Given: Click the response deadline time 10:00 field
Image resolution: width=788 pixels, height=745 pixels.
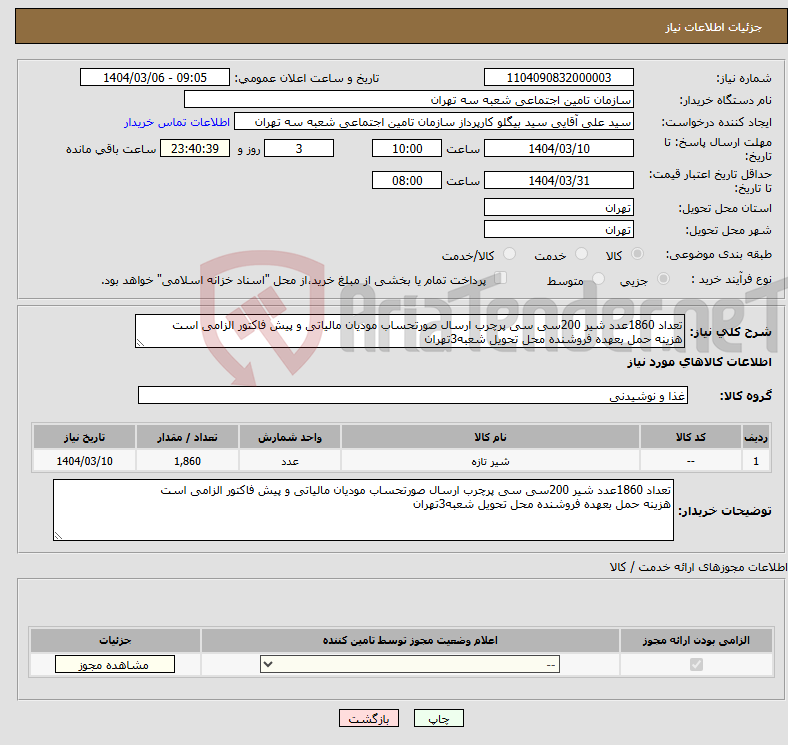Looking at the screenshot, I should tap(407, 148).
